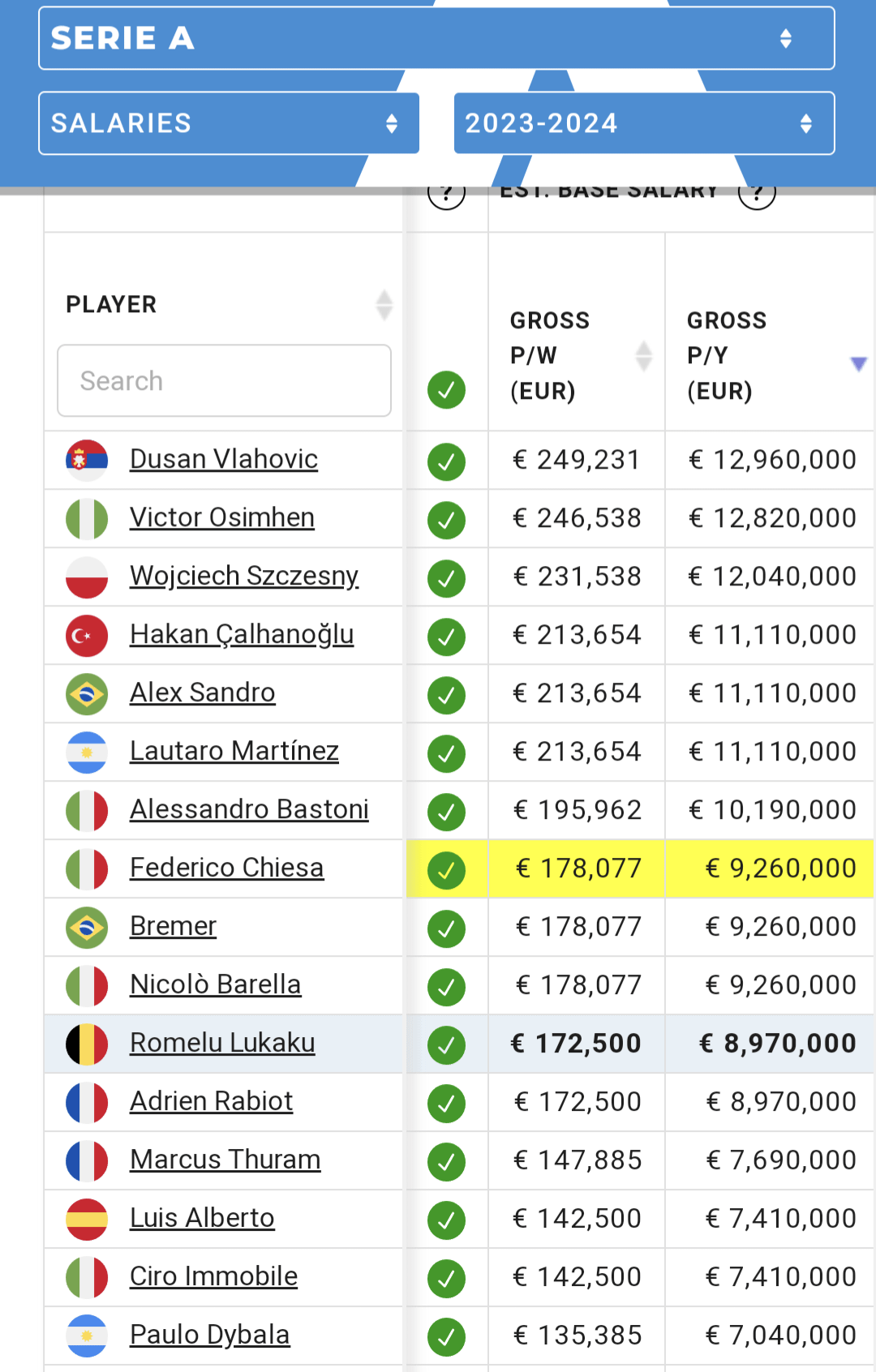The width and height of the screenshot is (876, 1372).
Task: Click the Spanish flag beside Luis Alberto
Action: coord(87,1220)
